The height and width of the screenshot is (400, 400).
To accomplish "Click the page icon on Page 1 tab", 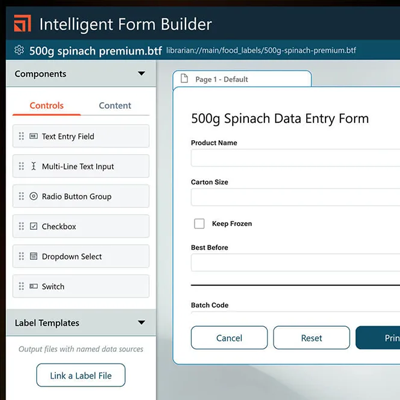I will click(x=184, y=79).
